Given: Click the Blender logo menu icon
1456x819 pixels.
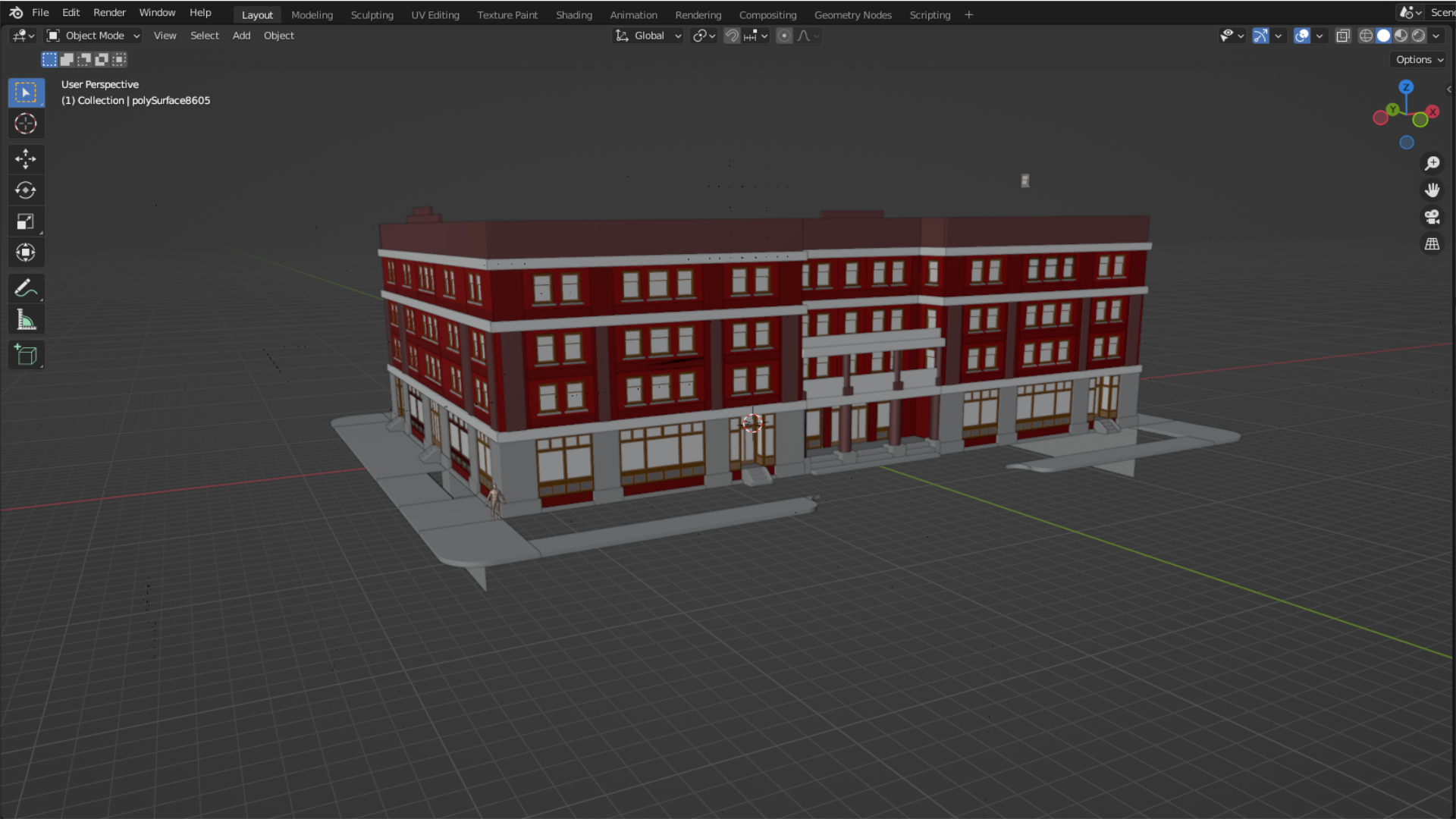Looking at the screenshot, I should (x=16, y=12).
